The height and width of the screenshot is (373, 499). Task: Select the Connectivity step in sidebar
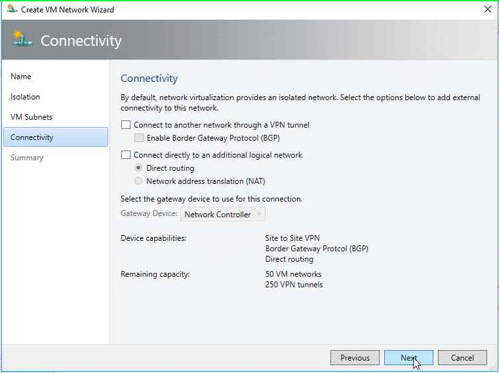[x=56, y=137]
